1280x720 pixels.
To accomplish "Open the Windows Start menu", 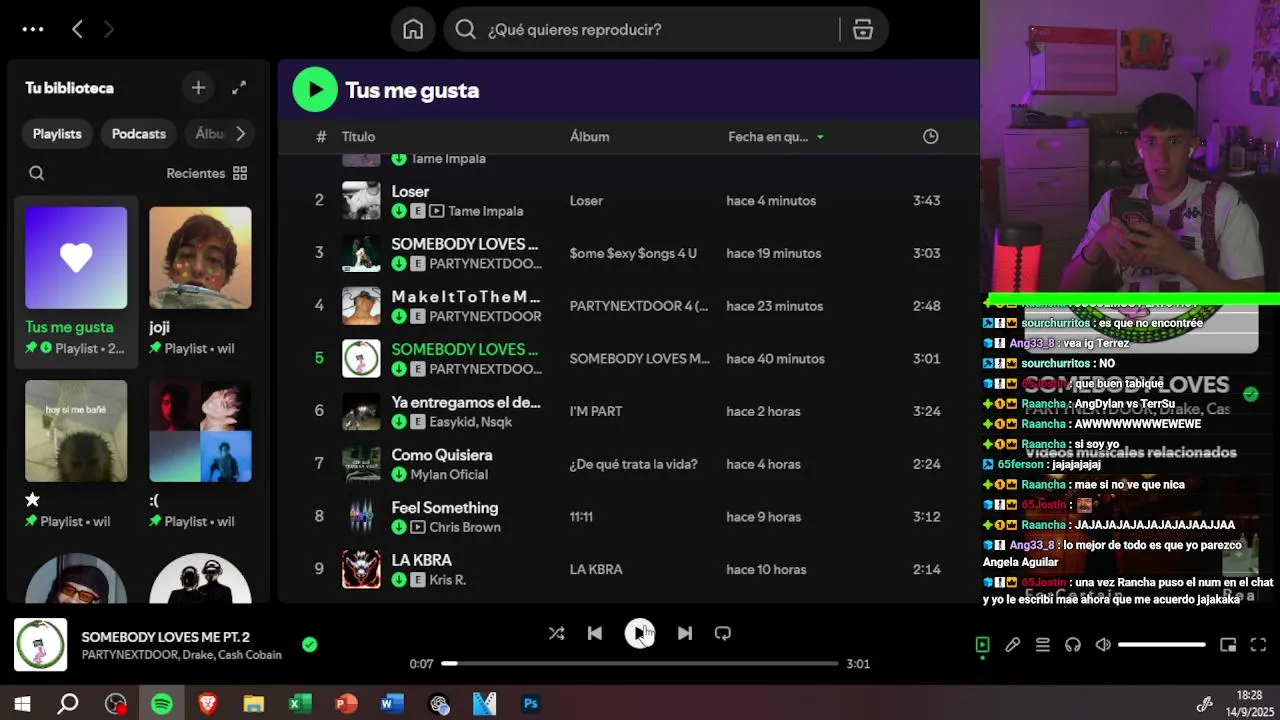I will pos(22,704).
